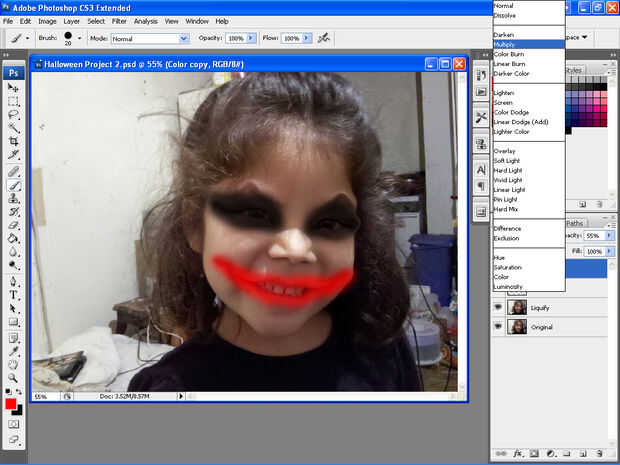Open the Brush preset picker arrow
620x465 pixels.
tap(79, 38)
